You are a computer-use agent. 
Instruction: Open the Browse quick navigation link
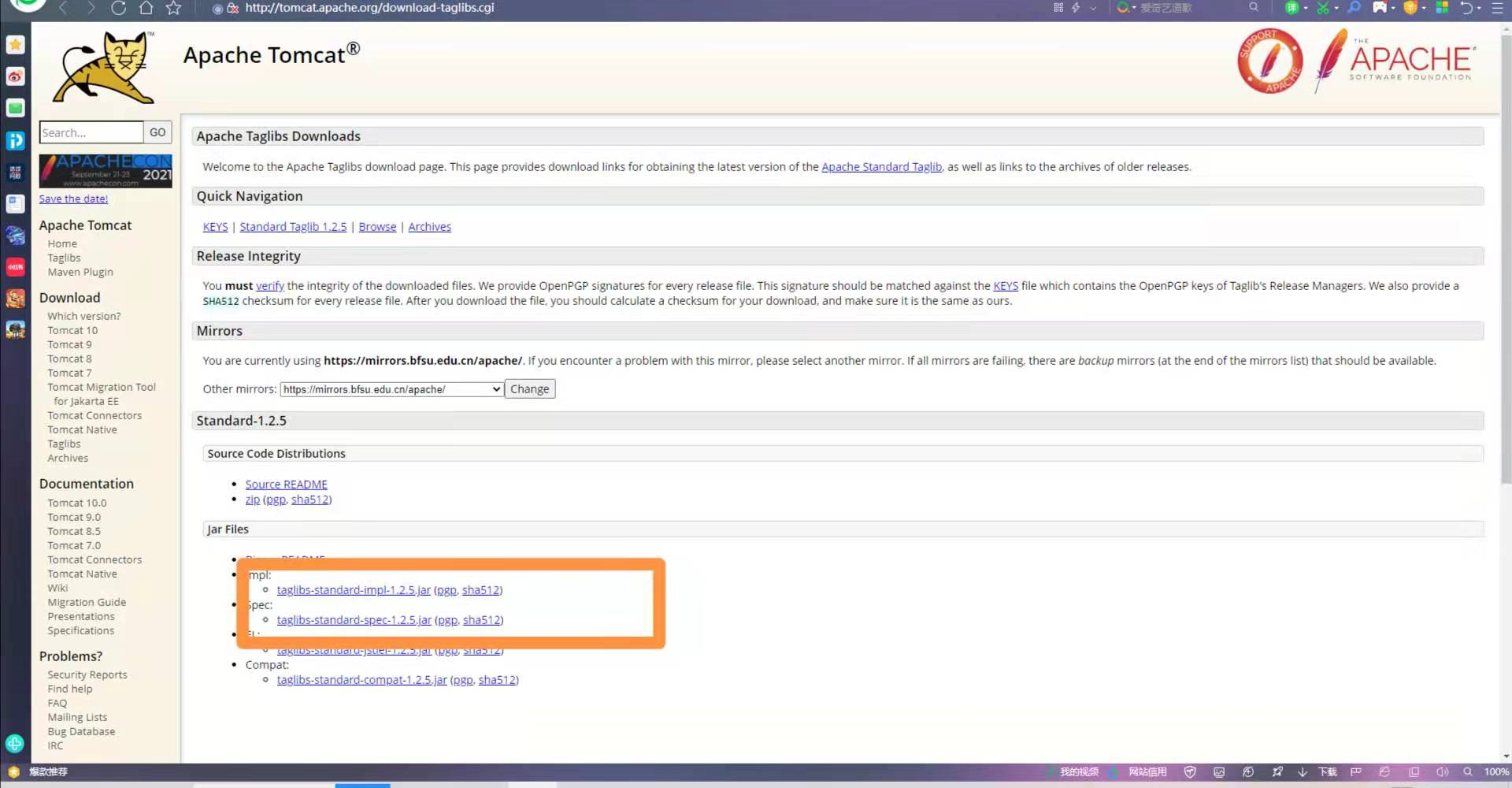click(x=377, y=227)
